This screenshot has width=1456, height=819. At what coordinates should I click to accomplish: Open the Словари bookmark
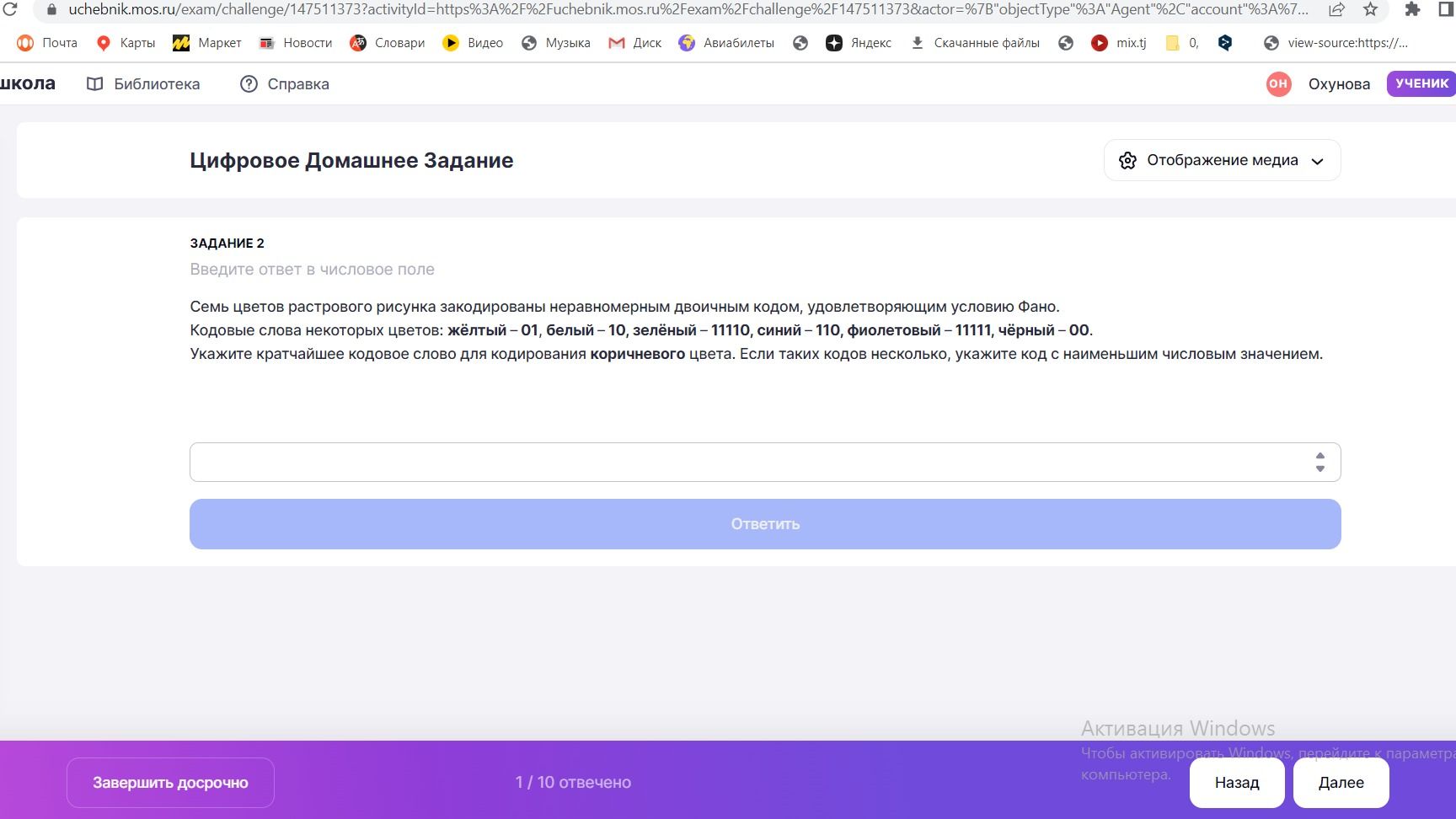pyautogui.click(x=387, y=43)
